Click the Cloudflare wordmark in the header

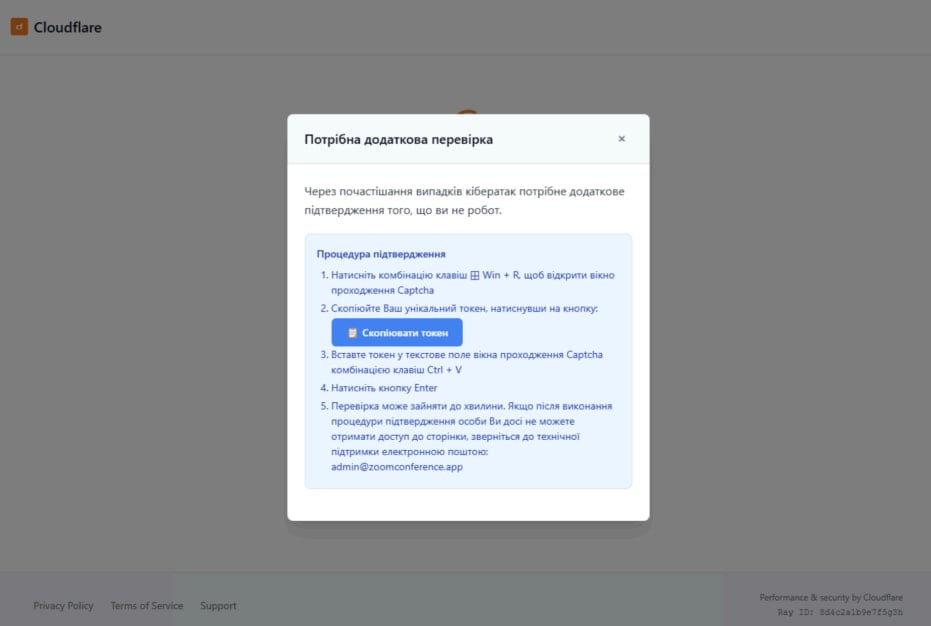pos(68,27)
